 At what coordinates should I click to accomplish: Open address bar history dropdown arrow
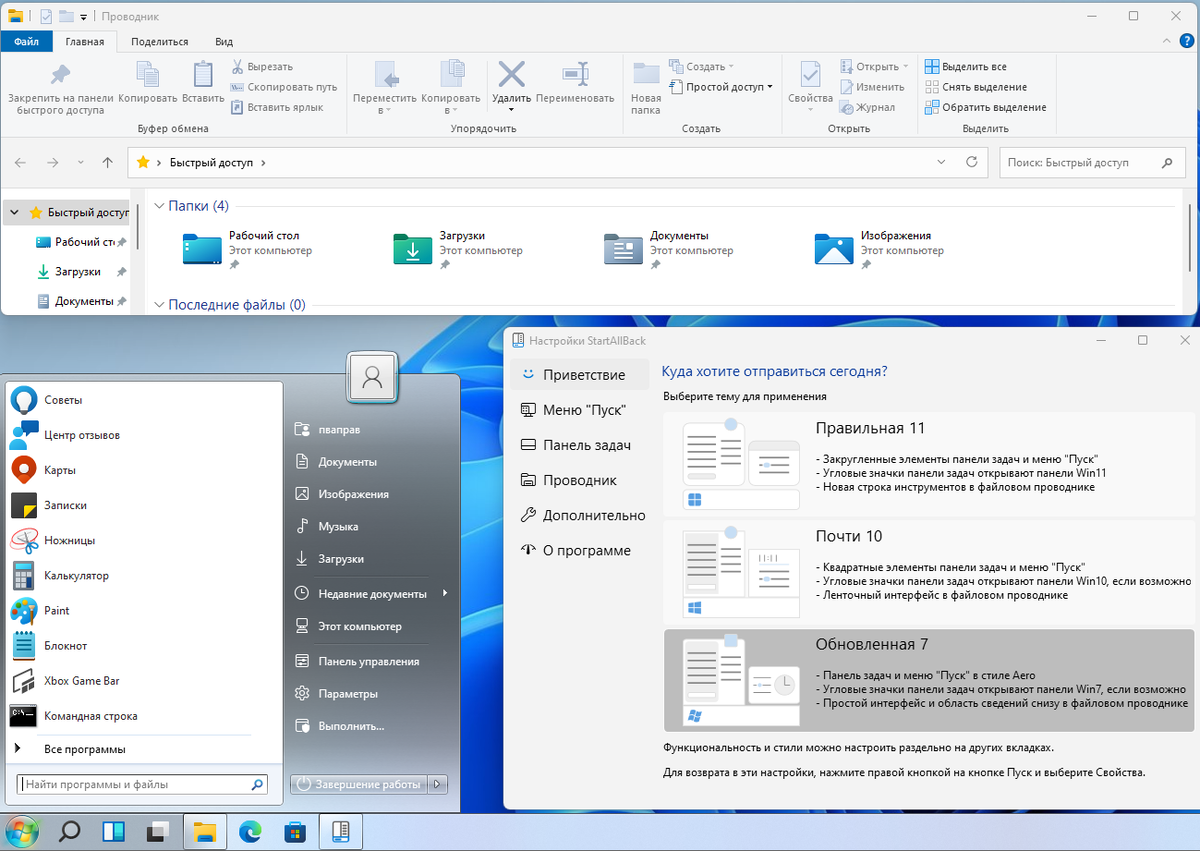pyautogui.click(x=941, y=162)
